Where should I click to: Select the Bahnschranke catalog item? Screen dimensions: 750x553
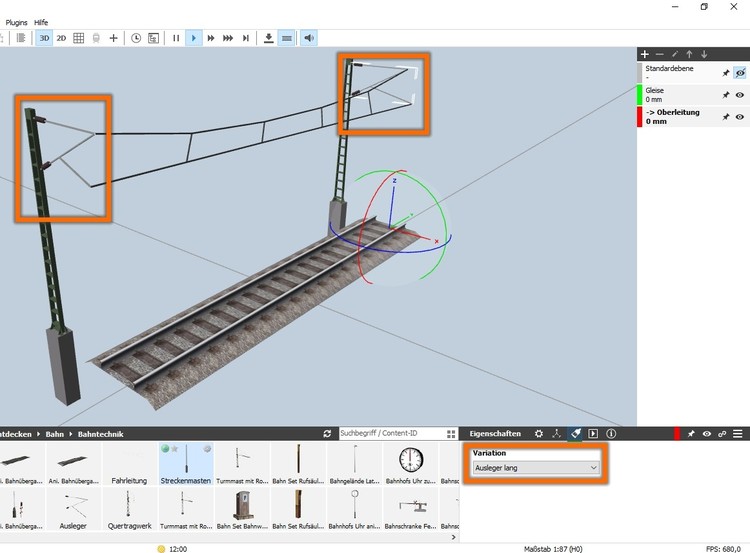coord(410,509)
